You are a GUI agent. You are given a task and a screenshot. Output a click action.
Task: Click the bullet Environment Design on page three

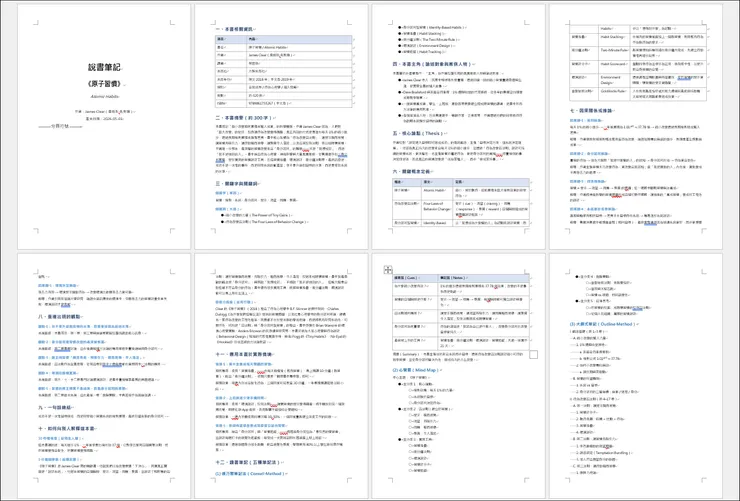coord(428,46)
